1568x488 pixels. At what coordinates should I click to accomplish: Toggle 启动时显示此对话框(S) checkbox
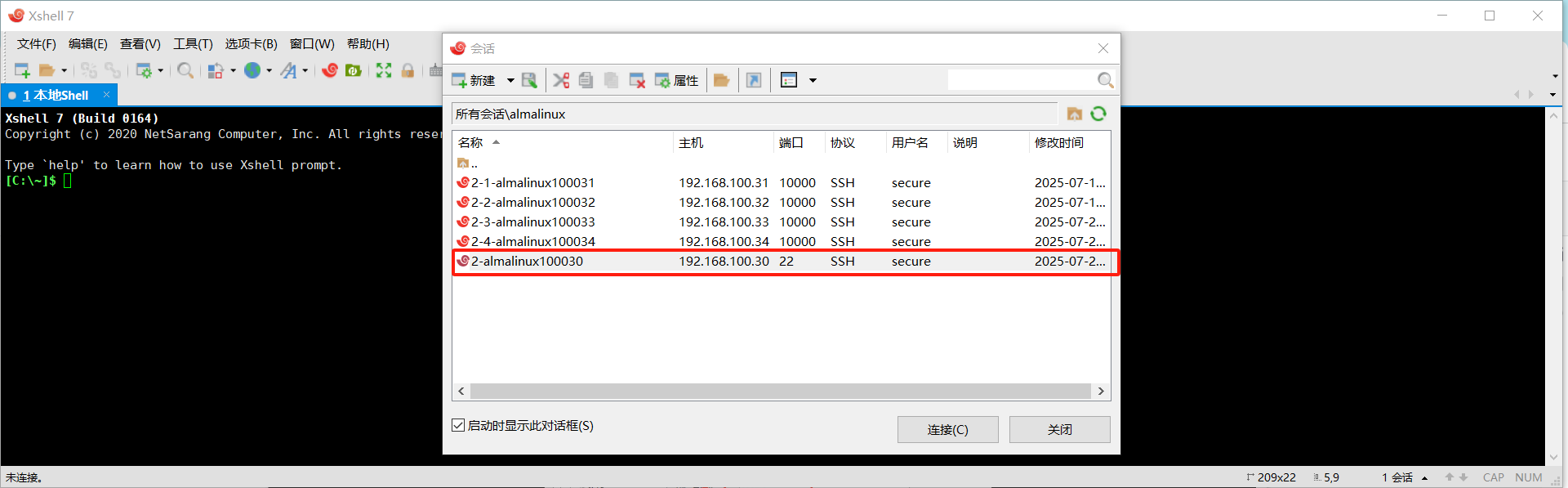pos(458,425)
